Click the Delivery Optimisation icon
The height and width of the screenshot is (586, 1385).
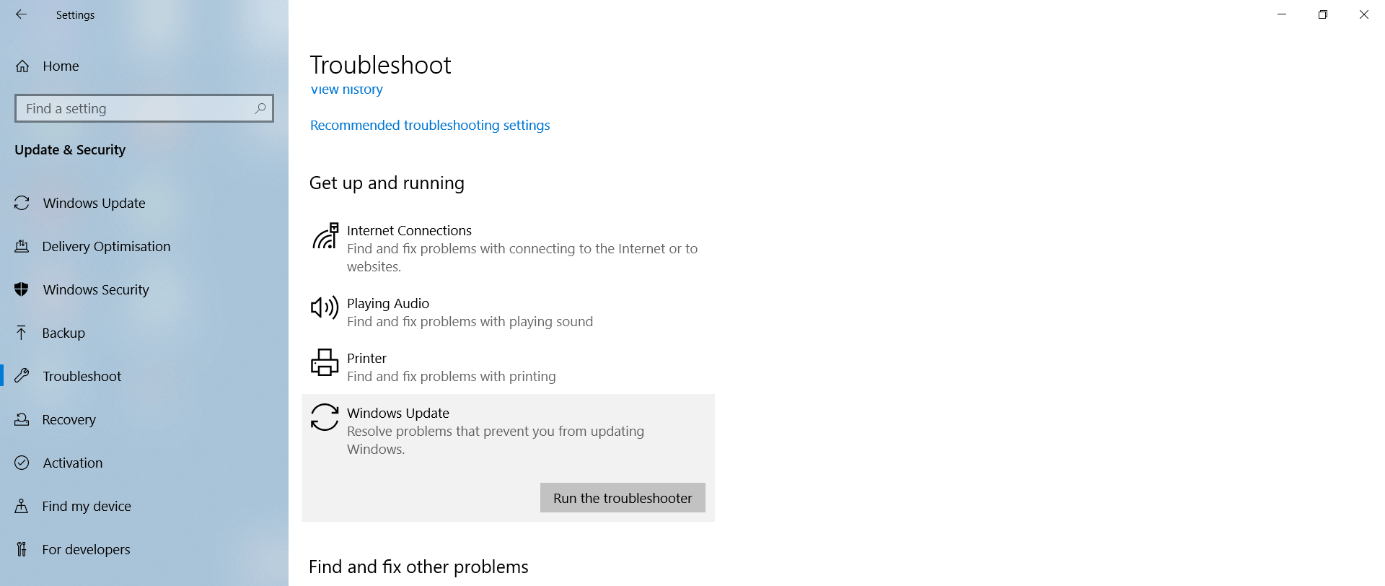22,246
